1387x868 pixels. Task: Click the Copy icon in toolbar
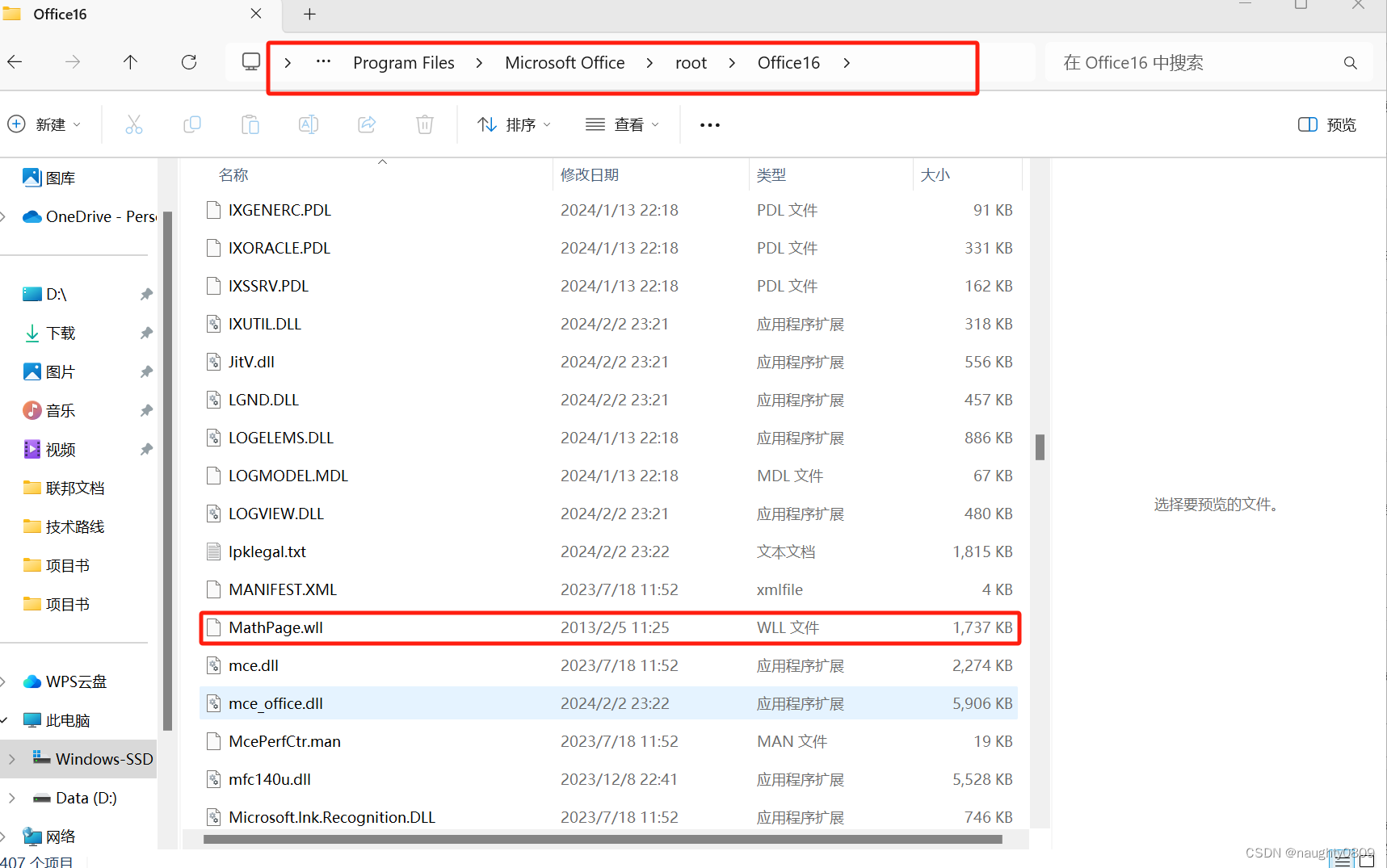coord(192,124)
